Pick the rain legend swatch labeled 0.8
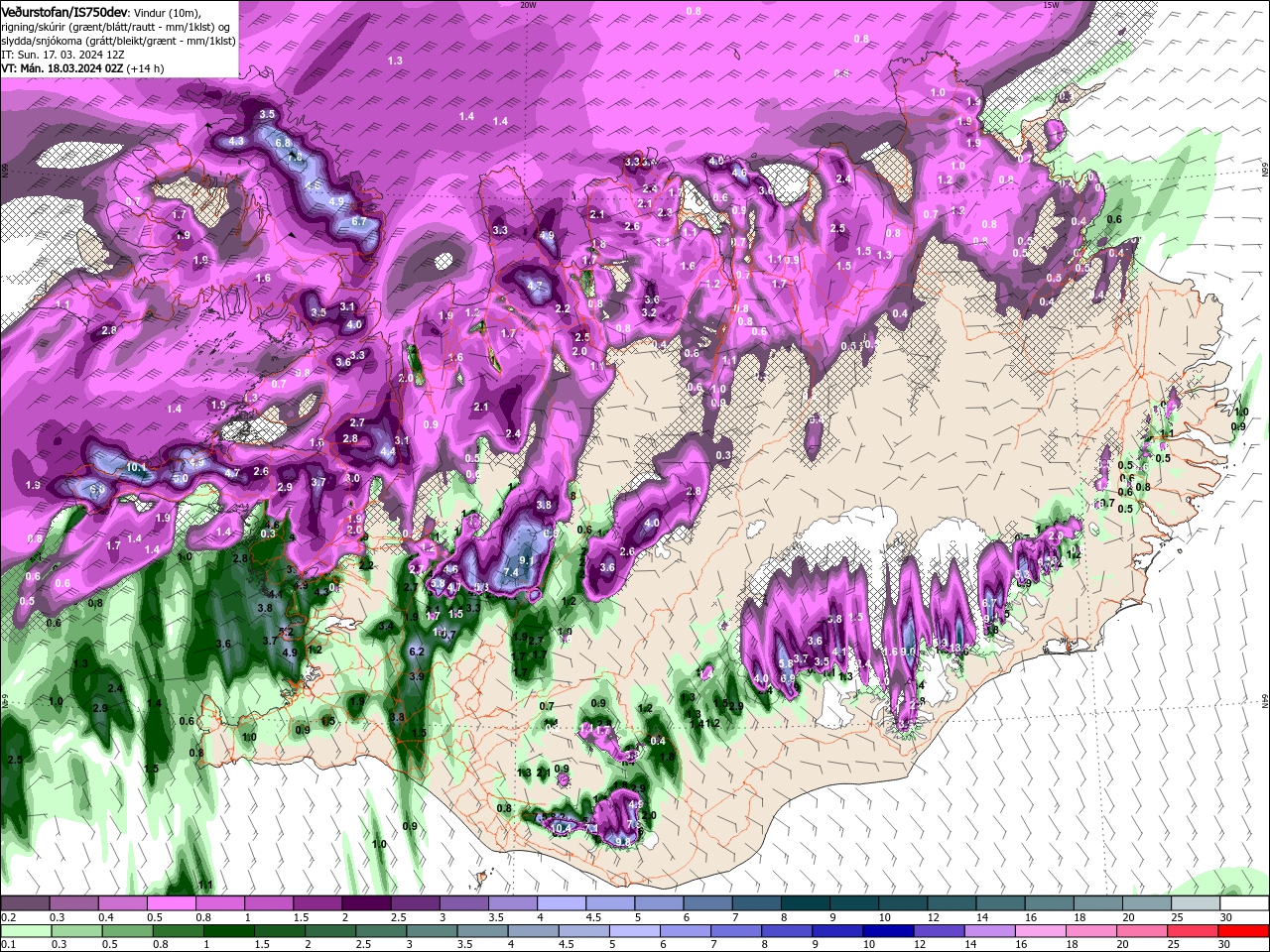 coord(179,931)
